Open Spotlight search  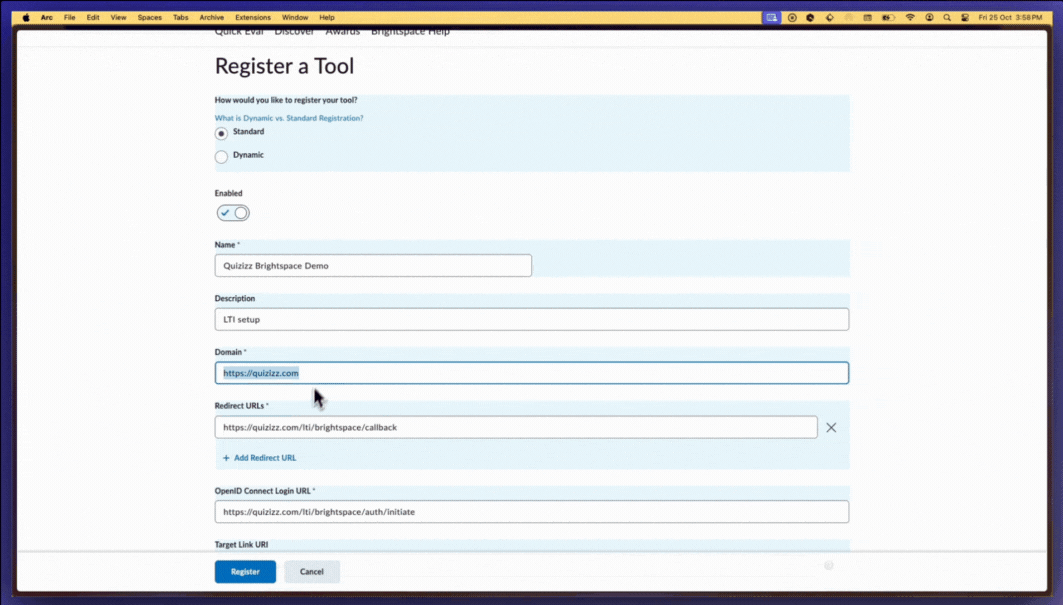pos(947,18)
